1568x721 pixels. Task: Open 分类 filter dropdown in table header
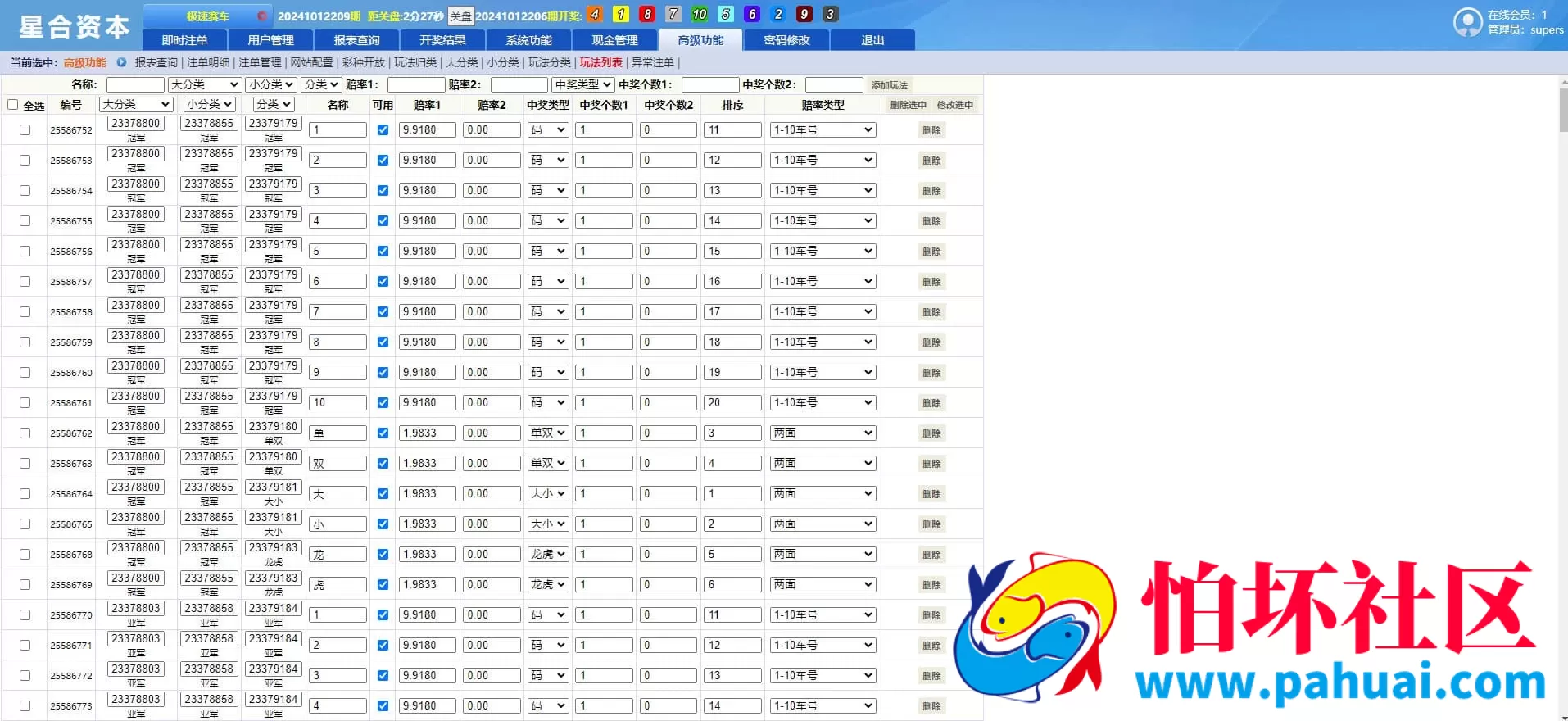(x=274, y=104)
